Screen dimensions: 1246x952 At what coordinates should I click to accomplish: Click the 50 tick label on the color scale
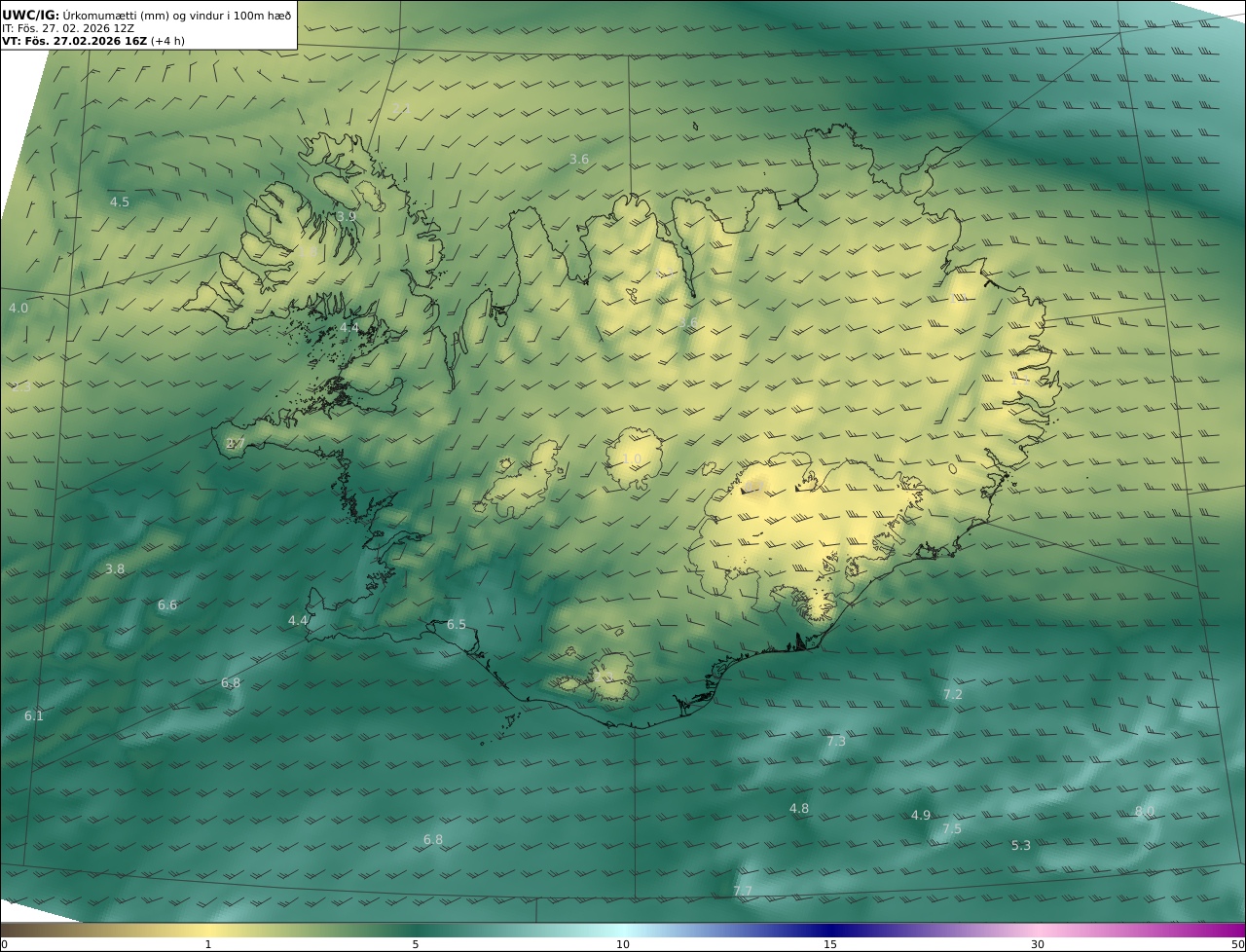point(1237,944)
